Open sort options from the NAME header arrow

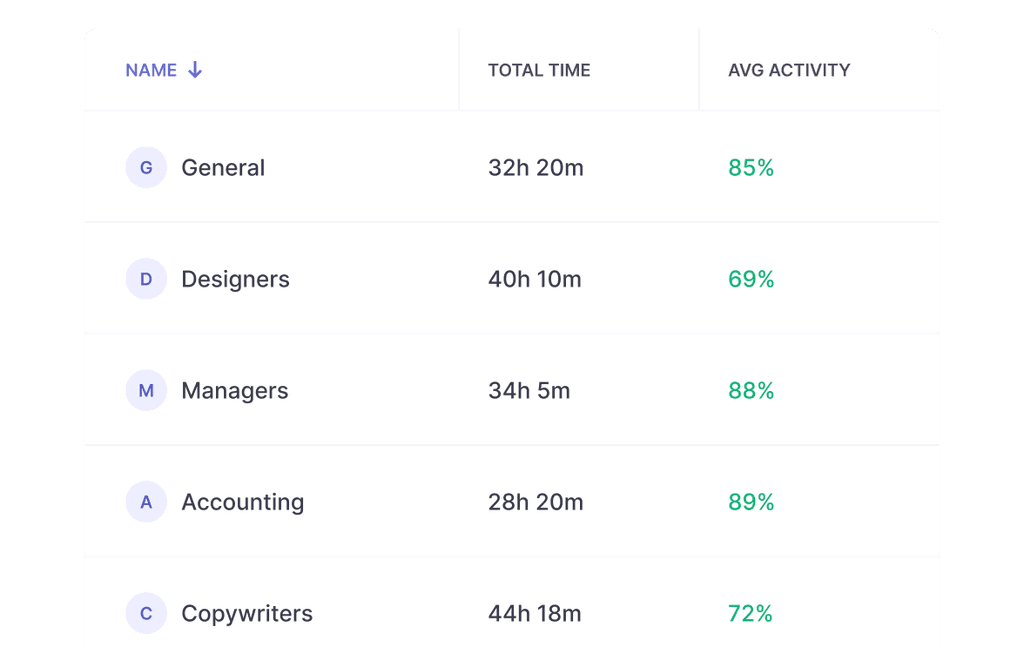click(195, 70)
